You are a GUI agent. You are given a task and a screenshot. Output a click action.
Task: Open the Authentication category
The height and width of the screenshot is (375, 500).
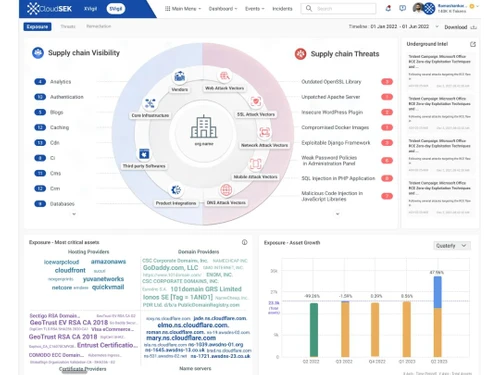[x=67, y=97]
